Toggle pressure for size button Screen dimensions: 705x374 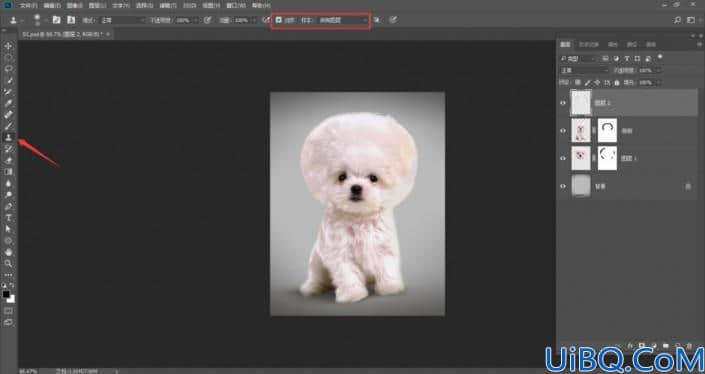(x=393, y=20)
